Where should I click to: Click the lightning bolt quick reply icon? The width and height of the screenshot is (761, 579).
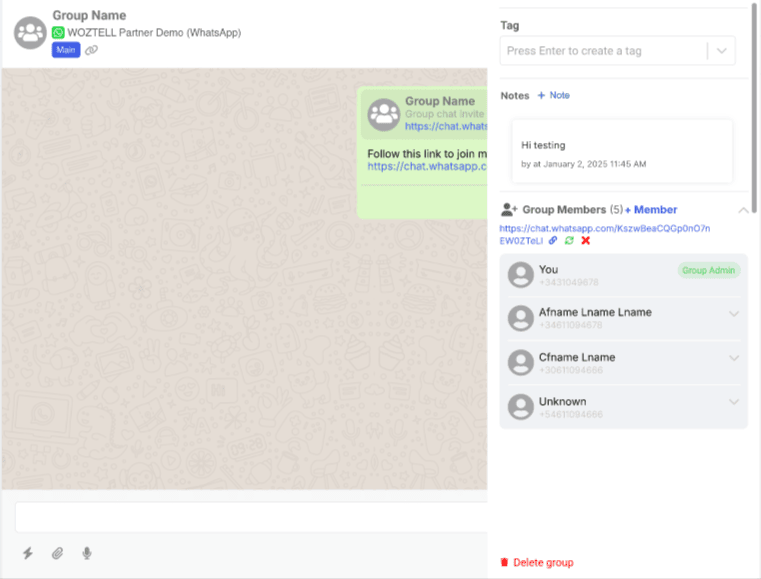pos(27,553)
